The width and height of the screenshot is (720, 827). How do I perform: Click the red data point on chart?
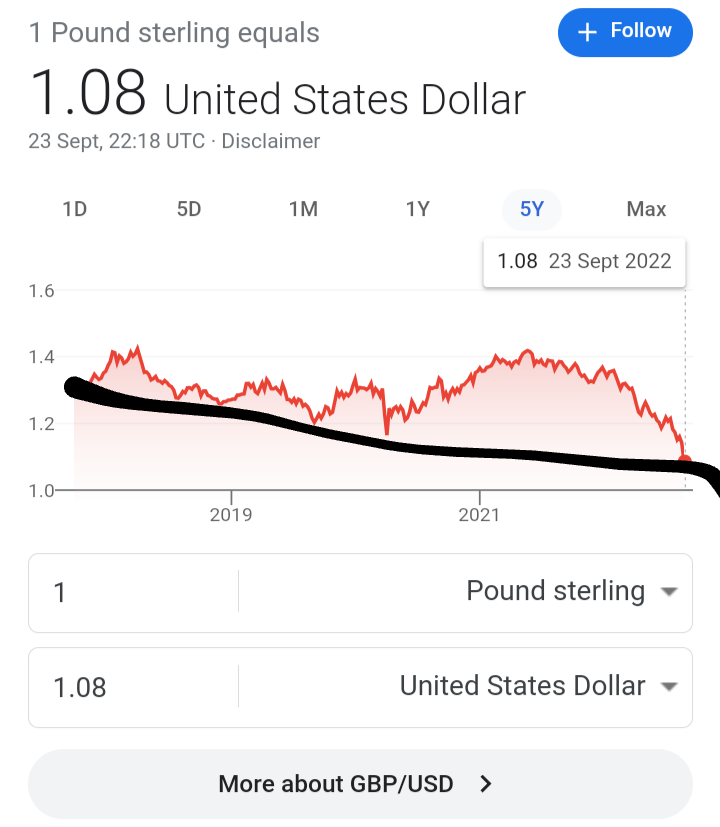[x=685, y=460]
